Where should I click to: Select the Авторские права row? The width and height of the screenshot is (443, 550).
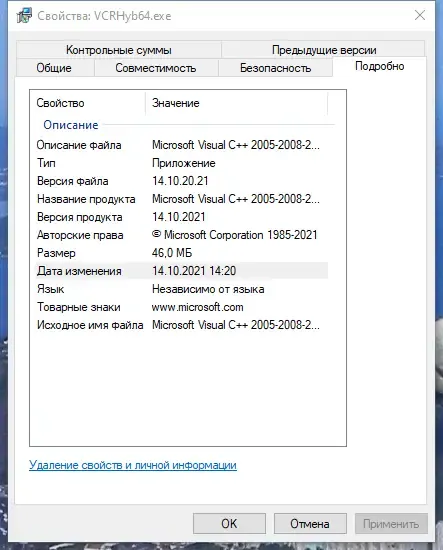182,235
